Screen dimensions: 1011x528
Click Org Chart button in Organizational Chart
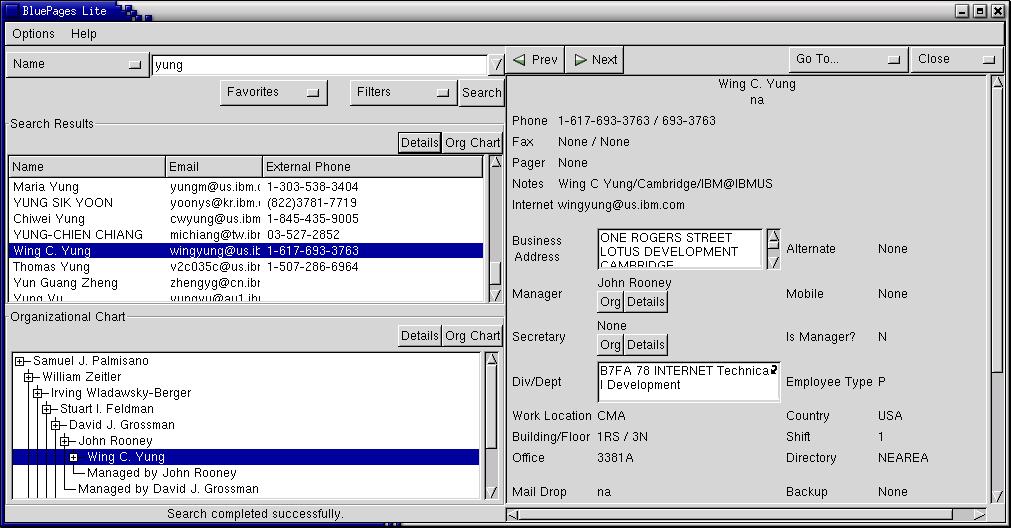(x=473, y=336)
